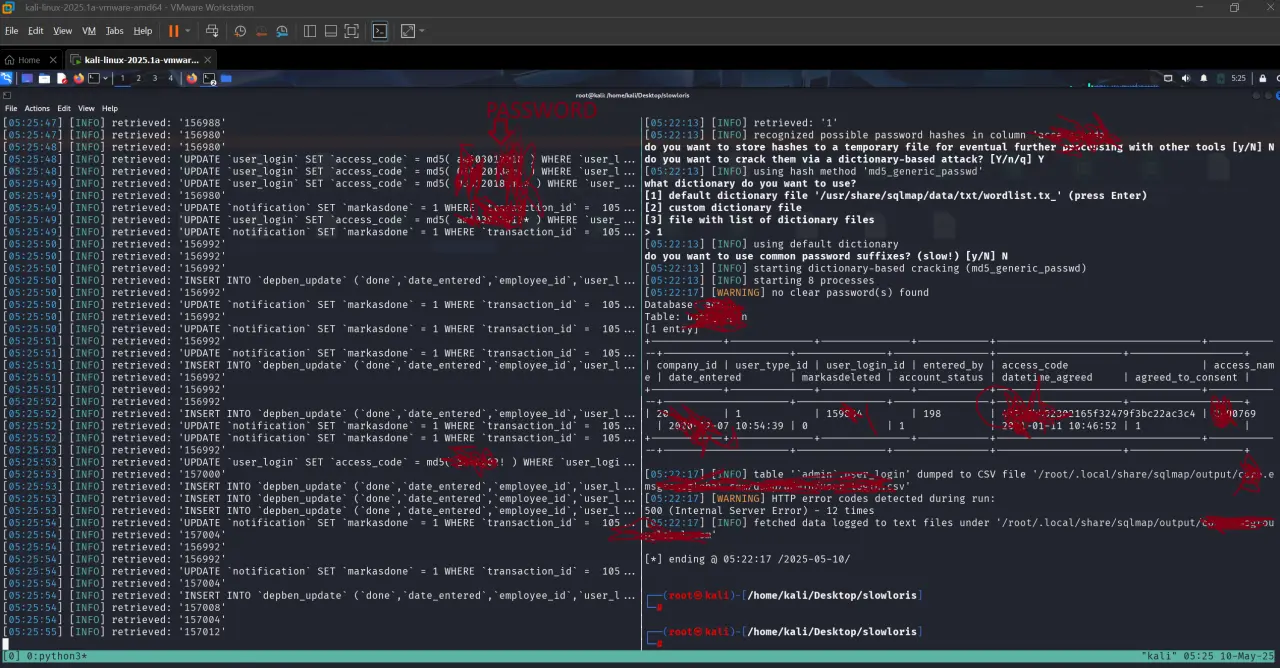Screen dimensions: 1280x668
Task: Focus the running Firefox window in taskbar
Action: click(191, 78)
